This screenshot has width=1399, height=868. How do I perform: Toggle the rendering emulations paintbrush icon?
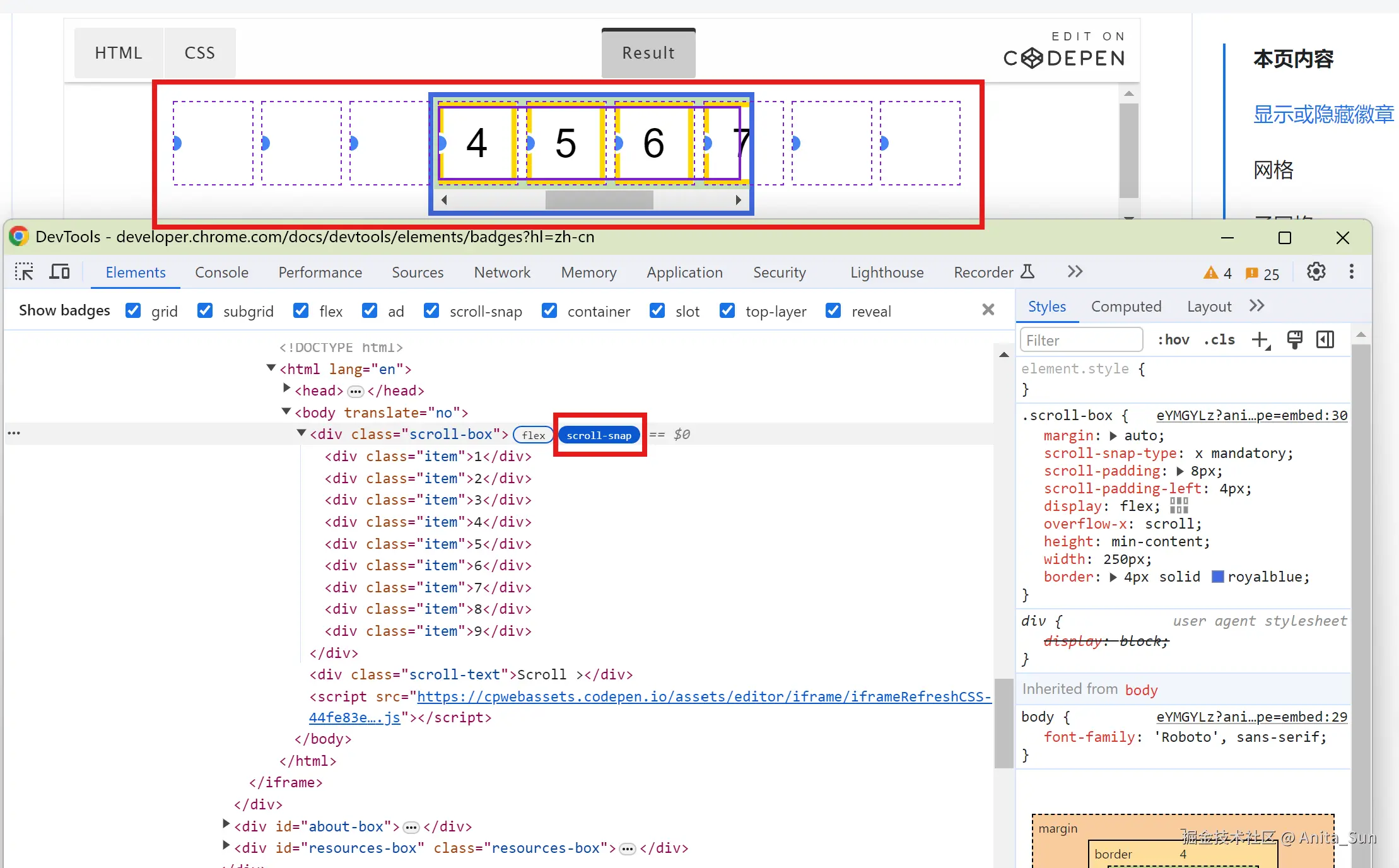(1295, 340)
